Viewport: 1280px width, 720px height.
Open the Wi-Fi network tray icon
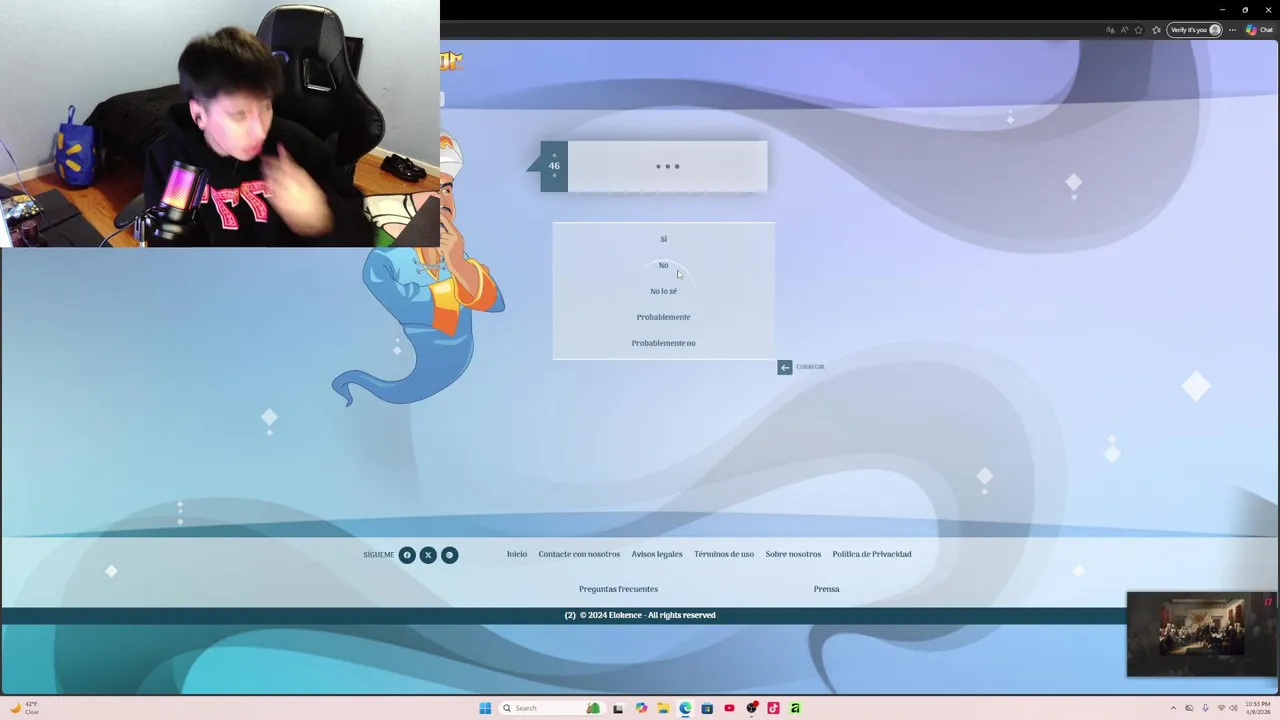click(1220, 708)
